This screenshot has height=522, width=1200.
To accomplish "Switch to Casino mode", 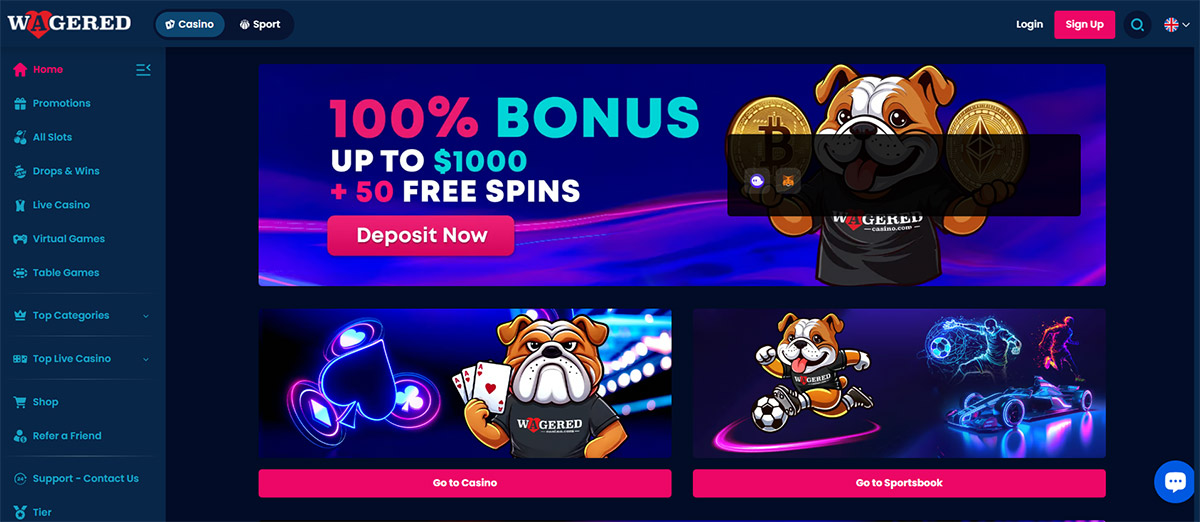I will (x=190, y=24).
